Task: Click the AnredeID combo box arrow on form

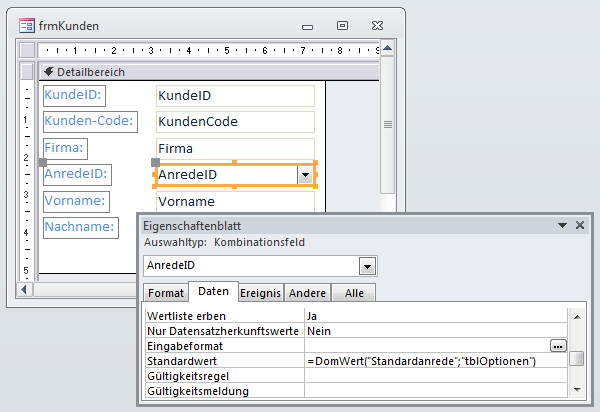Action: (x=304, y=175)
